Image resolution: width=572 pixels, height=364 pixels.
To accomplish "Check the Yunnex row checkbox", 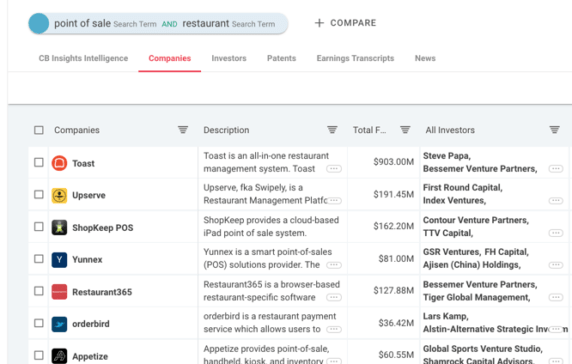I will [x=39, y=259].
